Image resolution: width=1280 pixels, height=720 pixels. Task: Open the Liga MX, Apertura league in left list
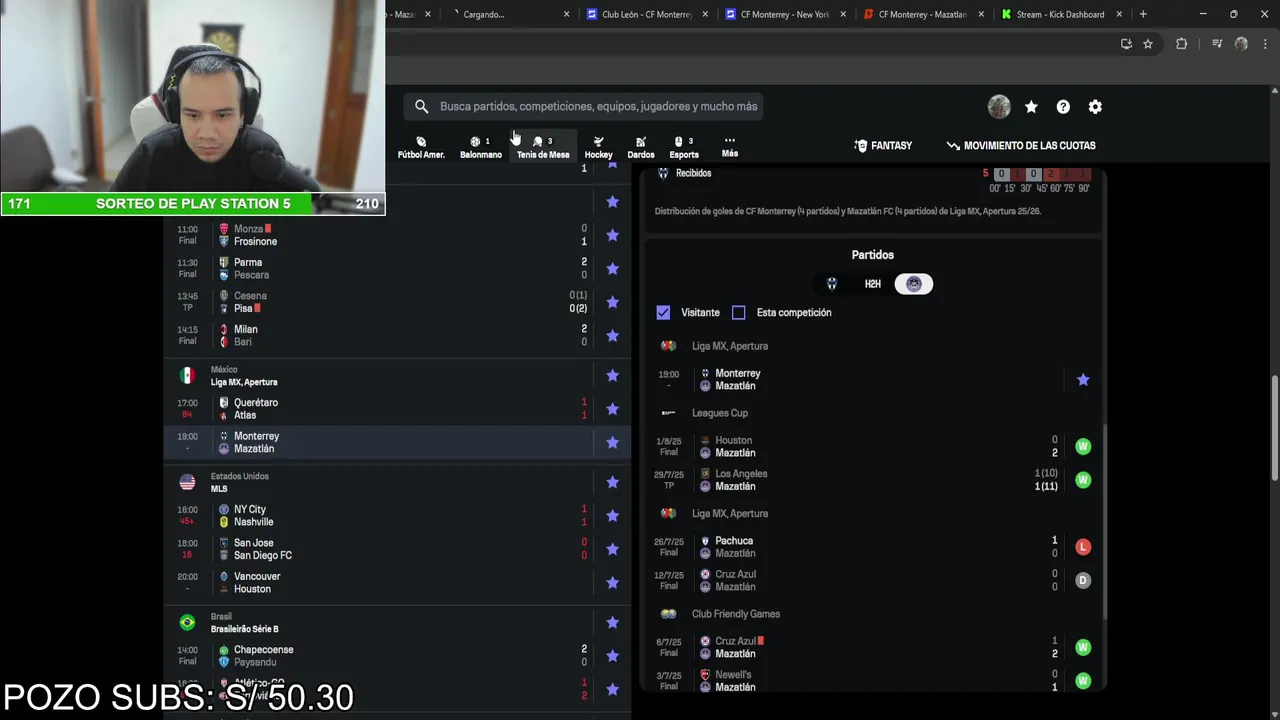tap(244, 382)
